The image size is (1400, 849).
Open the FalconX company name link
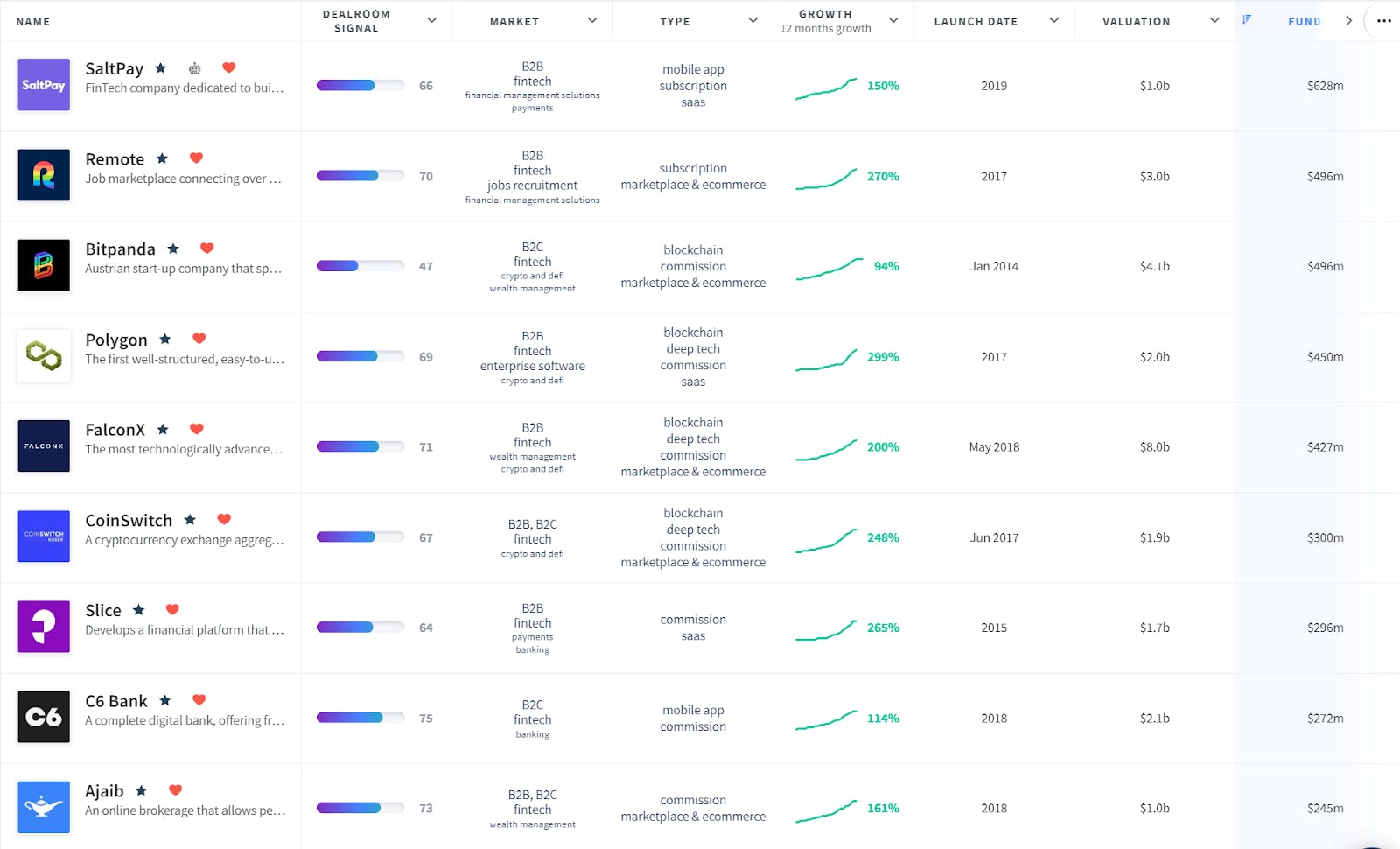tap(115, 430)
